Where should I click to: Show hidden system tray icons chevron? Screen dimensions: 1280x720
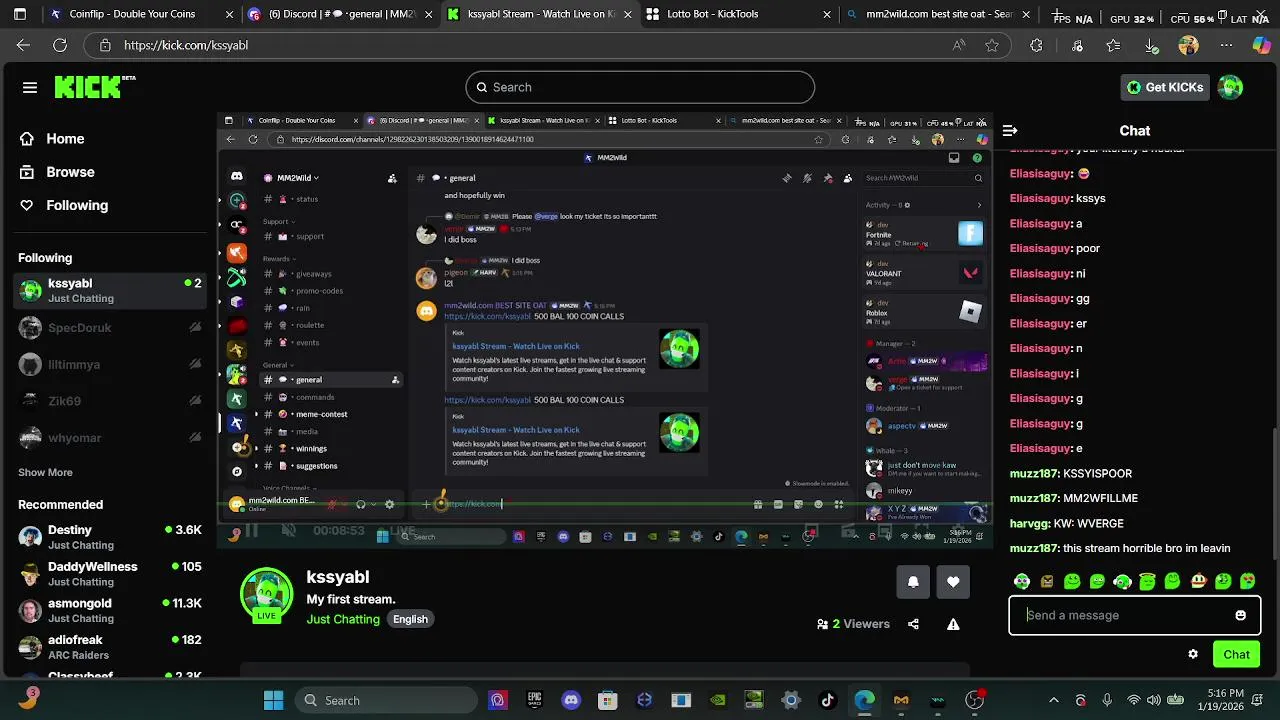coord(1053,700)
